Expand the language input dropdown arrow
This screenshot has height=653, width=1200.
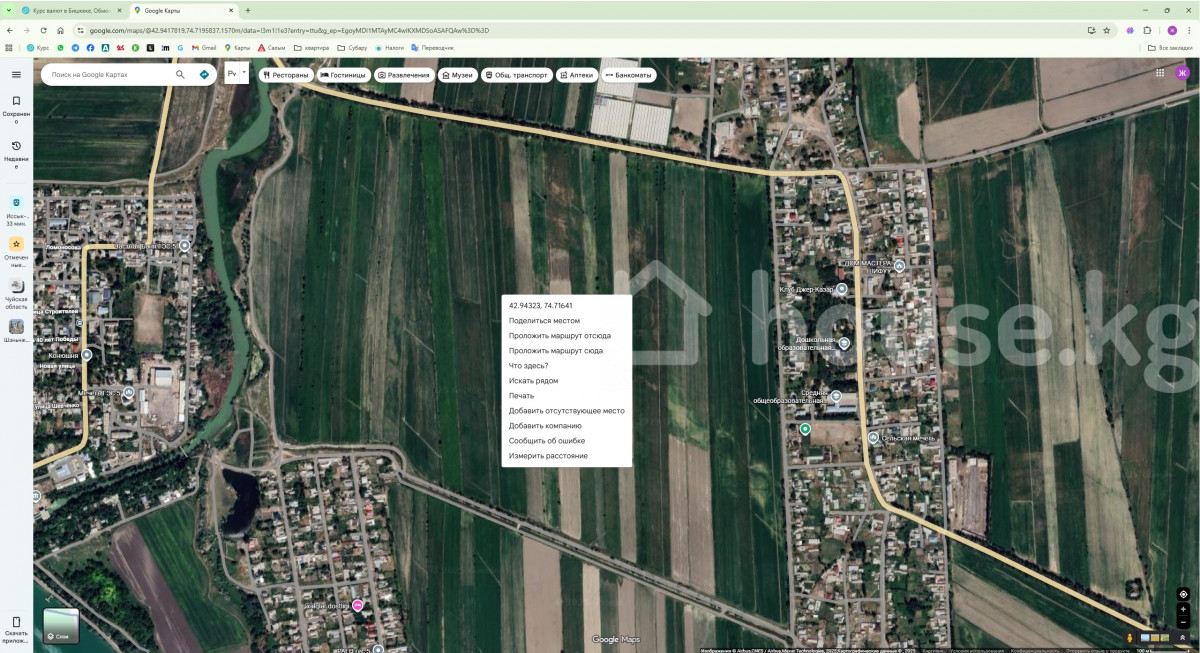[x=244, y=72]
